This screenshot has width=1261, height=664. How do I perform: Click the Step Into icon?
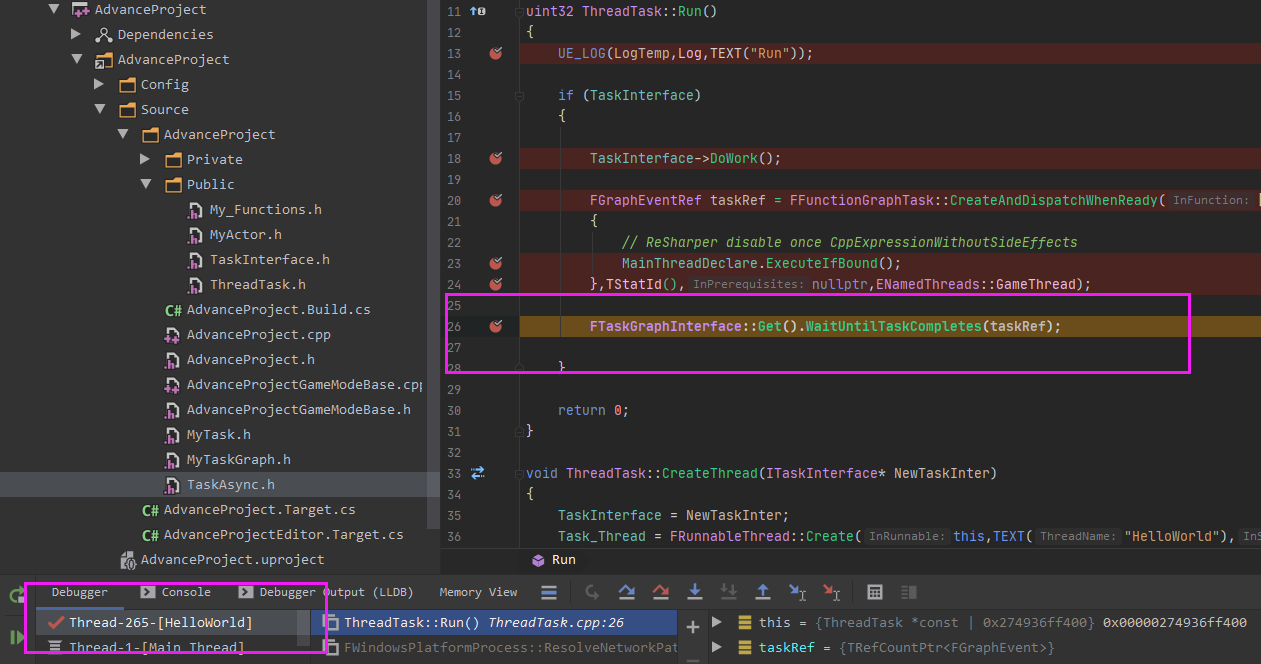click(x=695, y=592)
